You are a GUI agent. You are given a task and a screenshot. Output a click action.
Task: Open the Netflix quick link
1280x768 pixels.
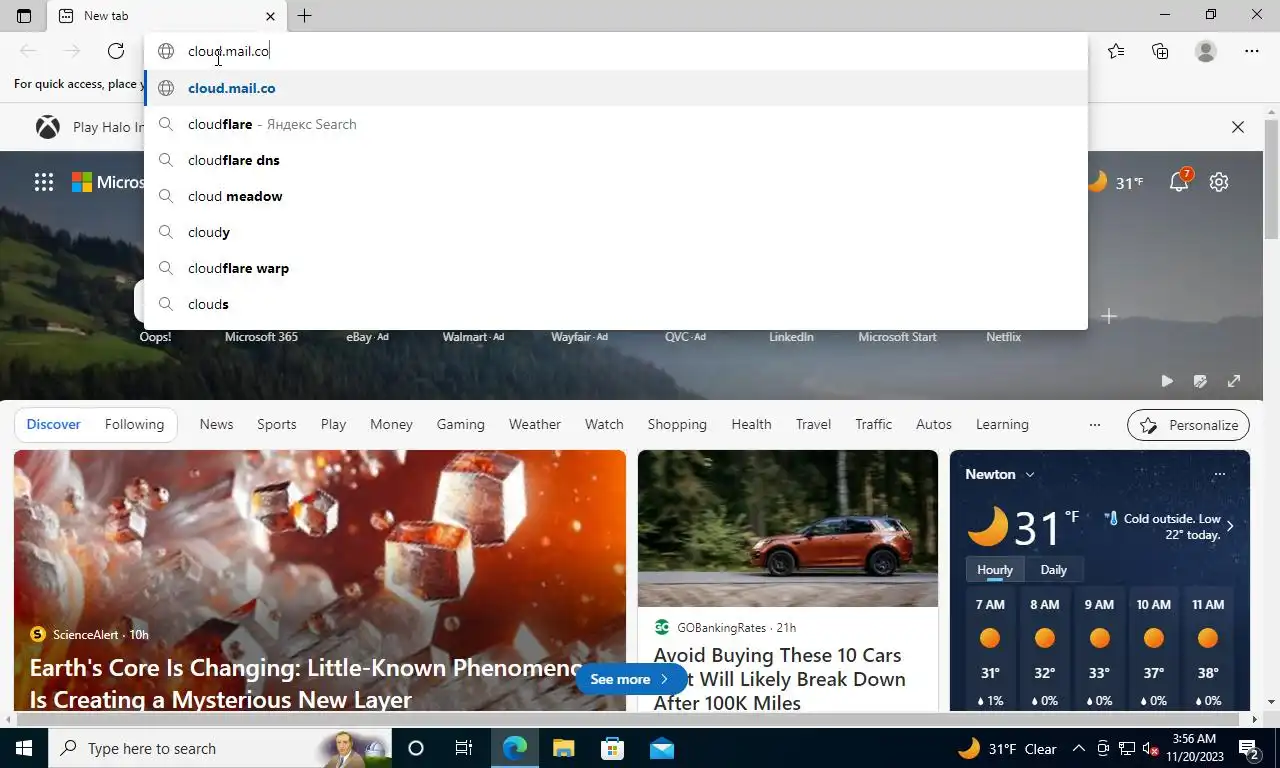pyautogui.click(x=1003, y=337)
